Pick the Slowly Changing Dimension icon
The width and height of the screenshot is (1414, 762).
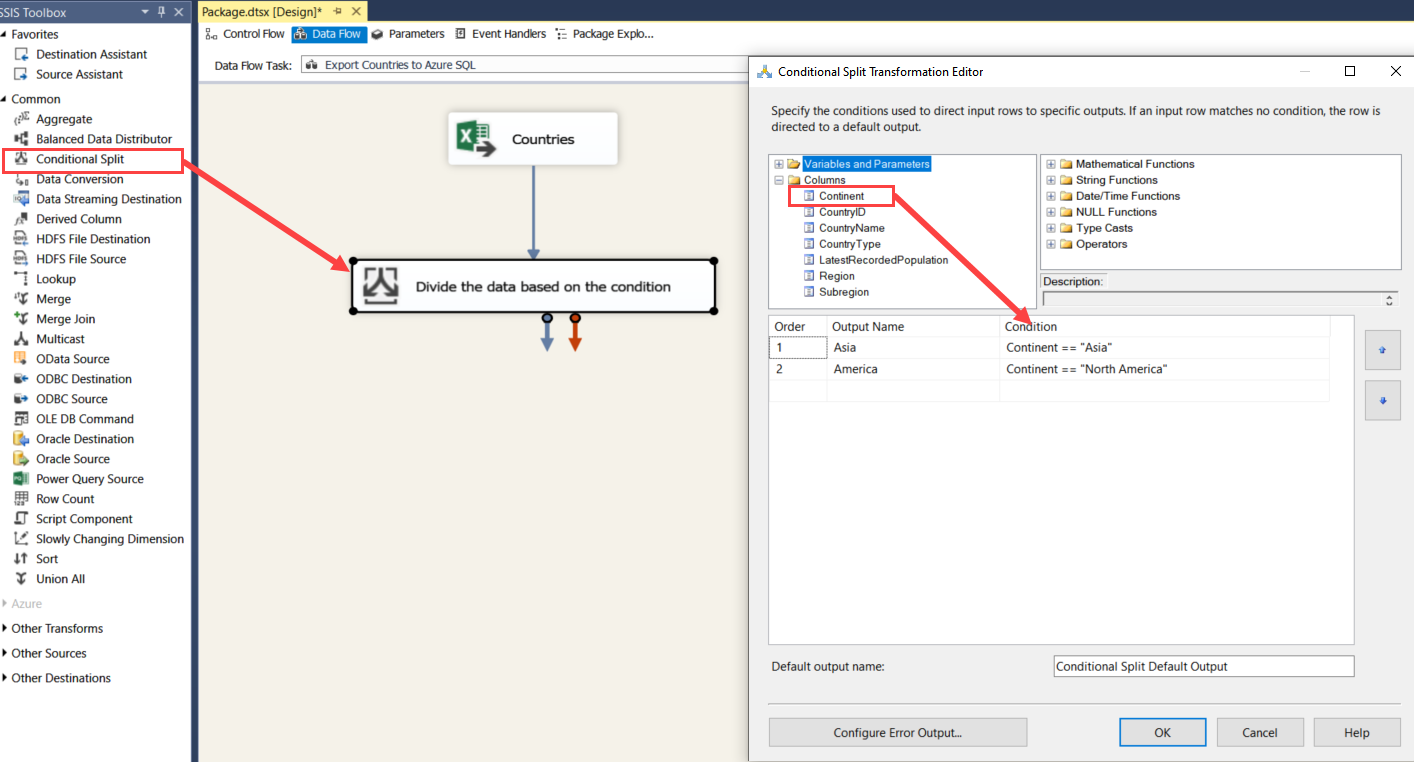tap(21, 539)
